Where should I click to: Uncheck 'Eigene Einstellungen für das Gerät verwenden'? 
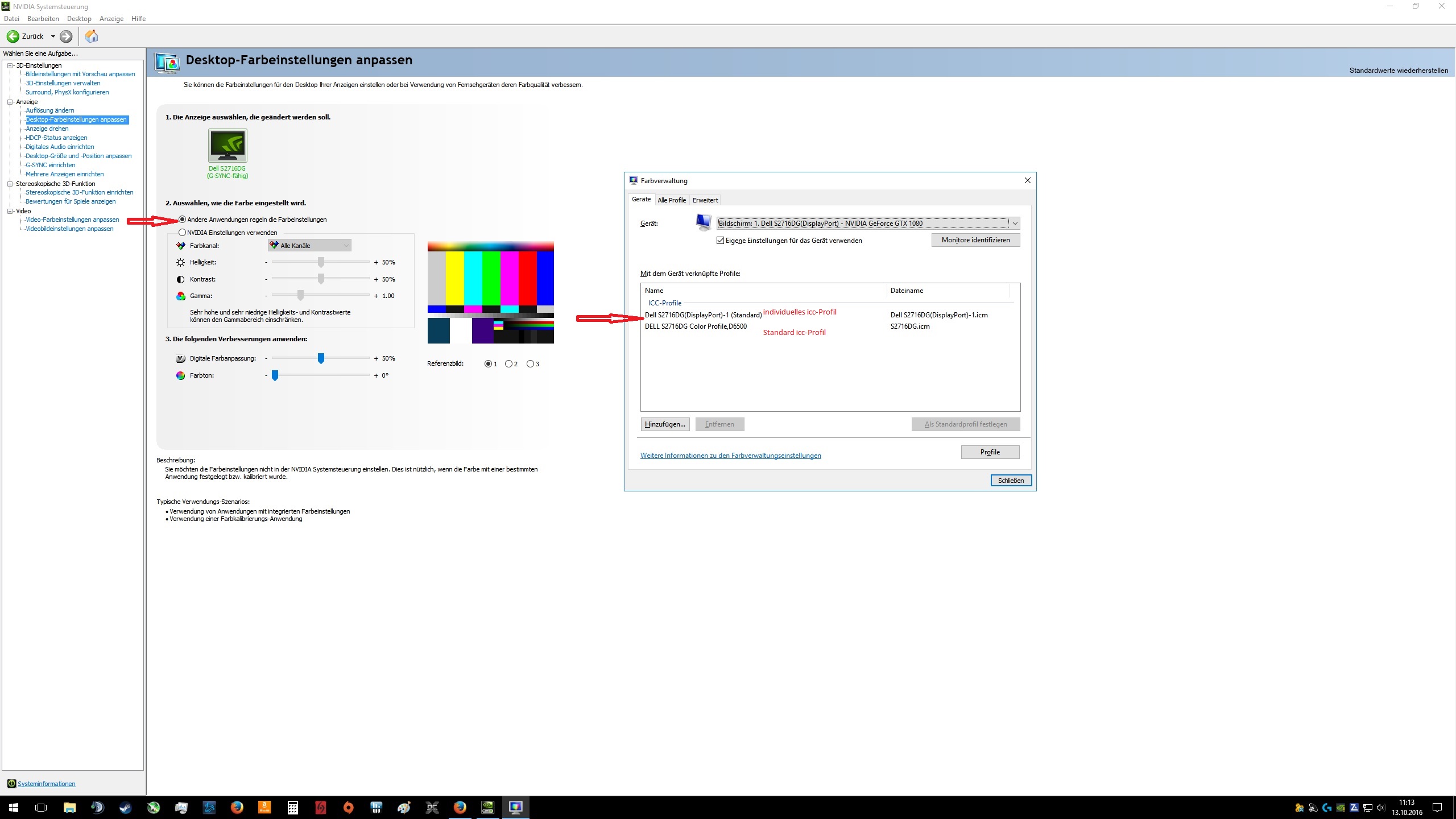pyautogui.click(x=721, y=241)
